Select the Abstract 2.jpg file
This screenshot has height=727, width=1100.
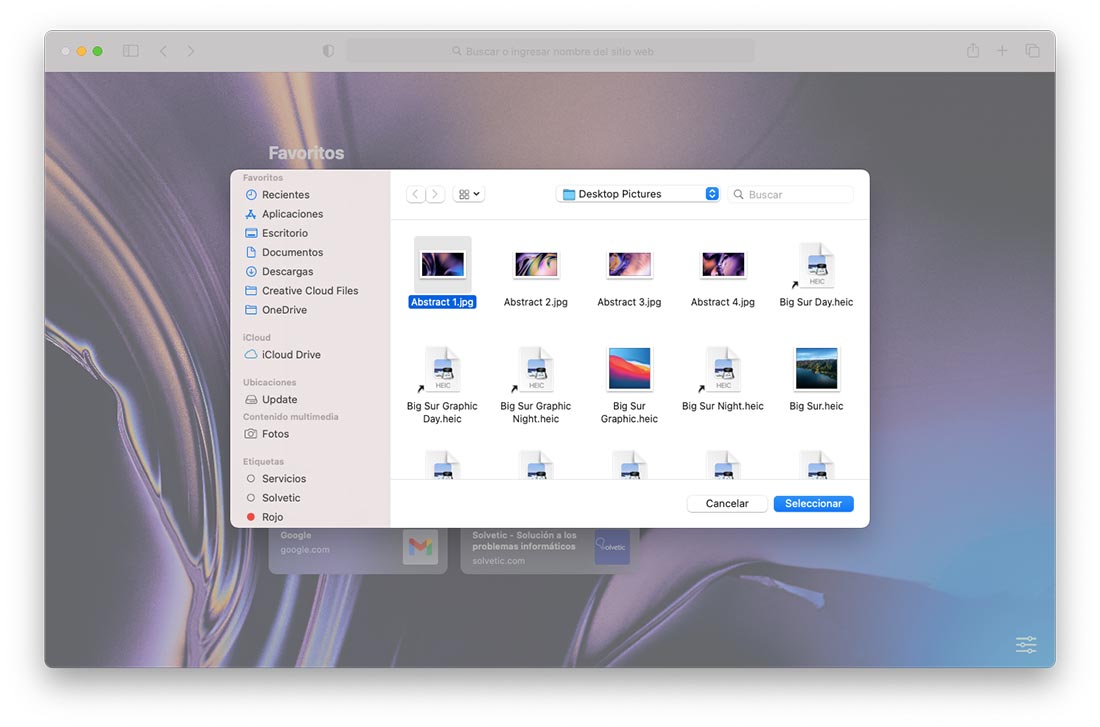click(x=536, y=277)
